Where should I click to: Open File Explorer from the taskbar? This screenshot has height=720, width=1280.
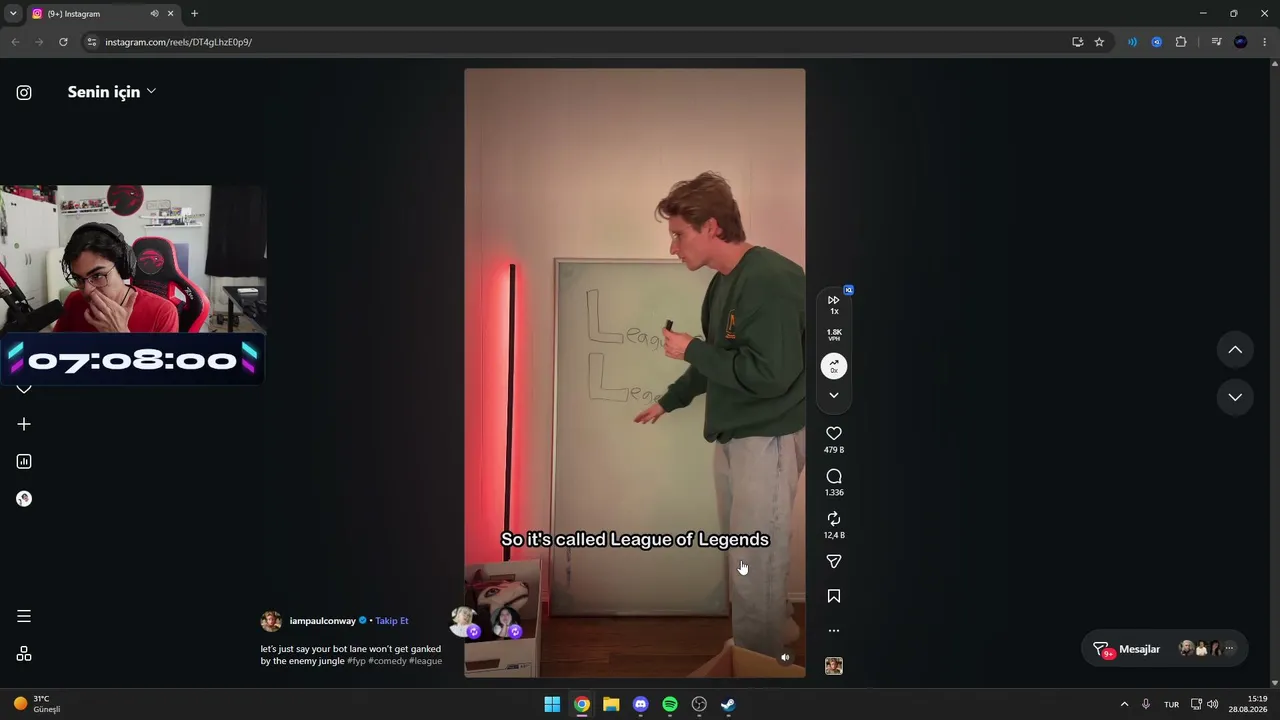click(611, 704)
